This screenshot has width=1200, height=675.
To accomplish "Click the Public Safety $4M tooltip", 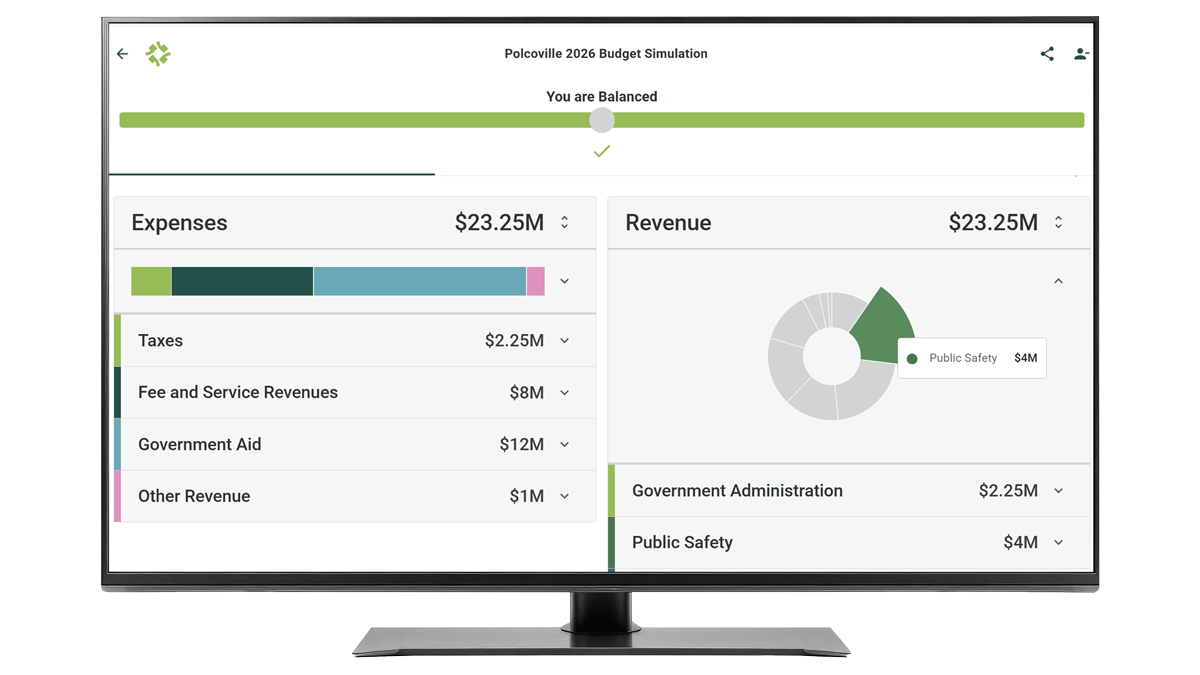I will 972,358.
